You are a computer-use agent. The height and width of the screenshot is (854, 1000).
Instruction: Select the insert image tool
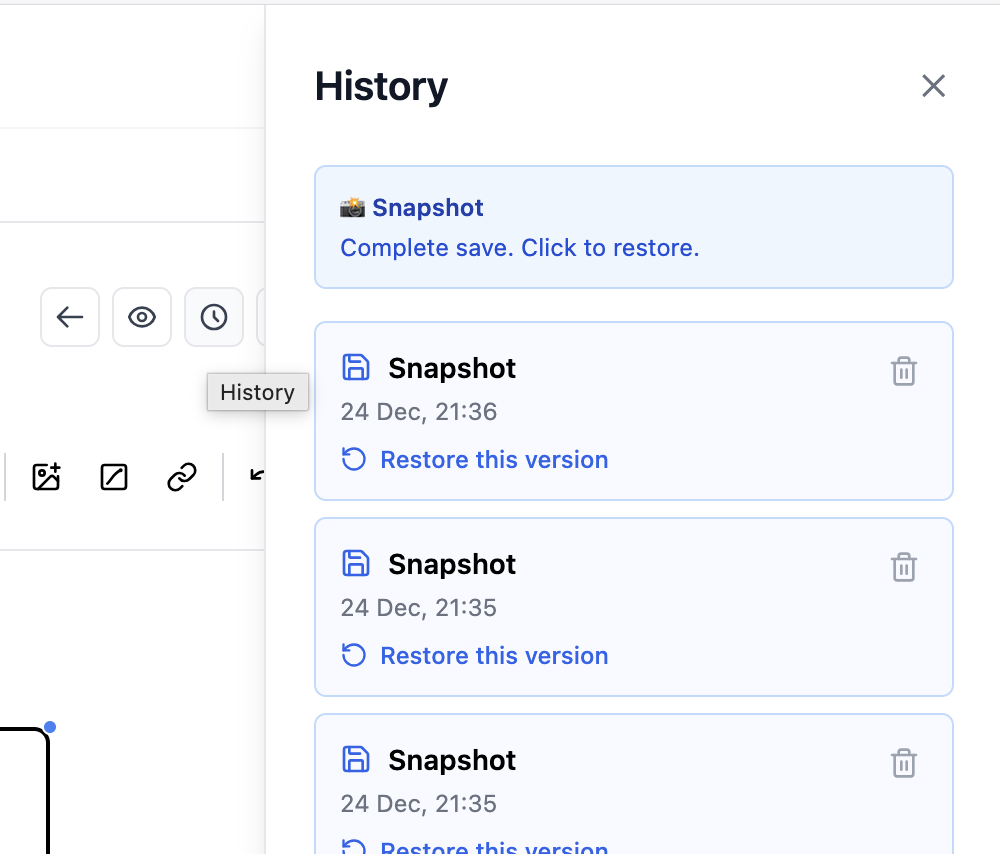coord(46,478)
